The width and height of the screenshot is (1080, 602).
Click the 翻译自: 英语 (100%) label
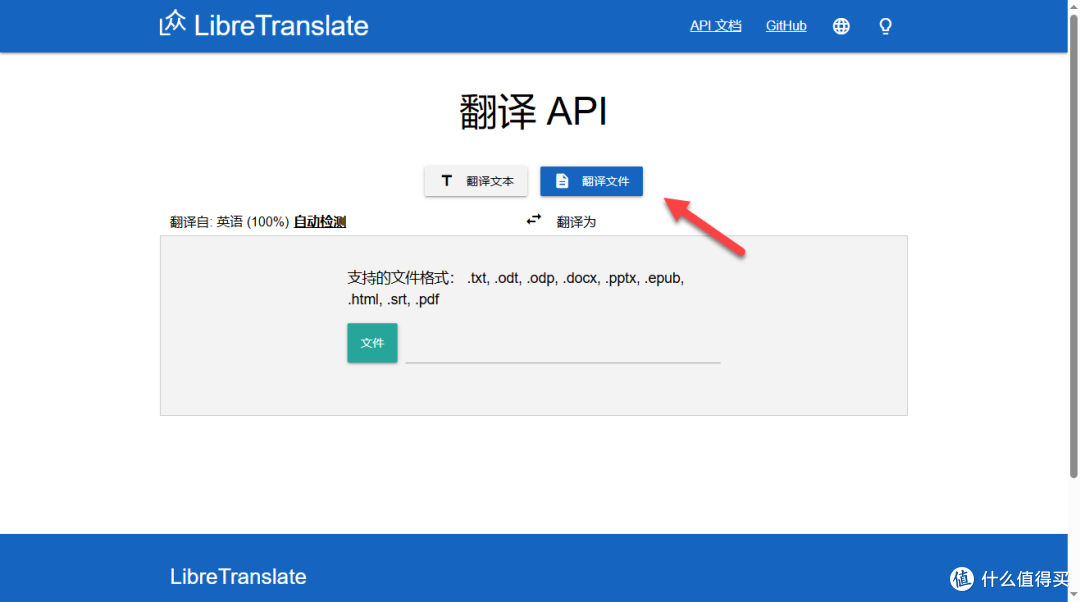(229, 222)
